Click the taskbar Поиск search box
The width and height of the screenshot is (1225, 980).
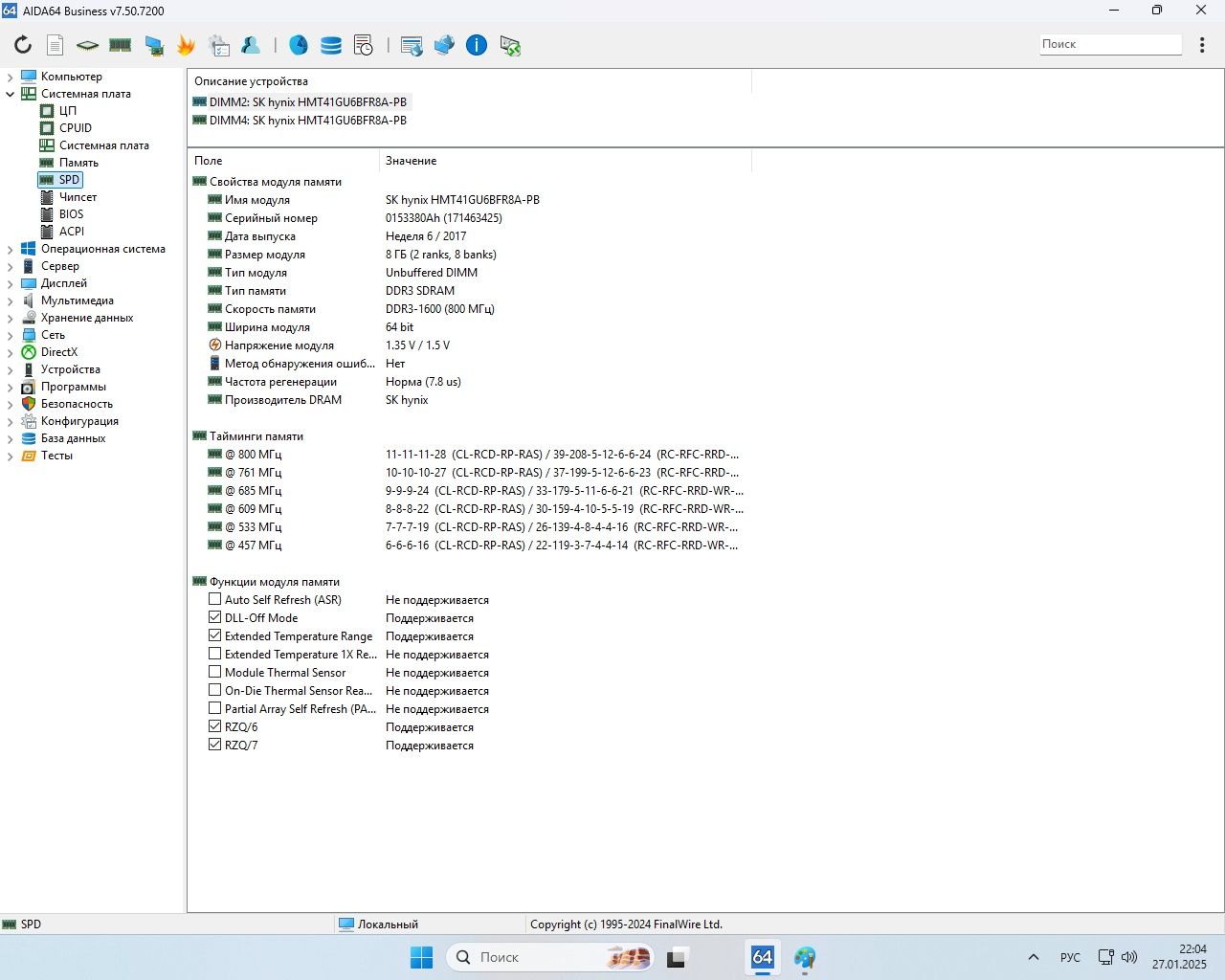(x=550, y=957)
